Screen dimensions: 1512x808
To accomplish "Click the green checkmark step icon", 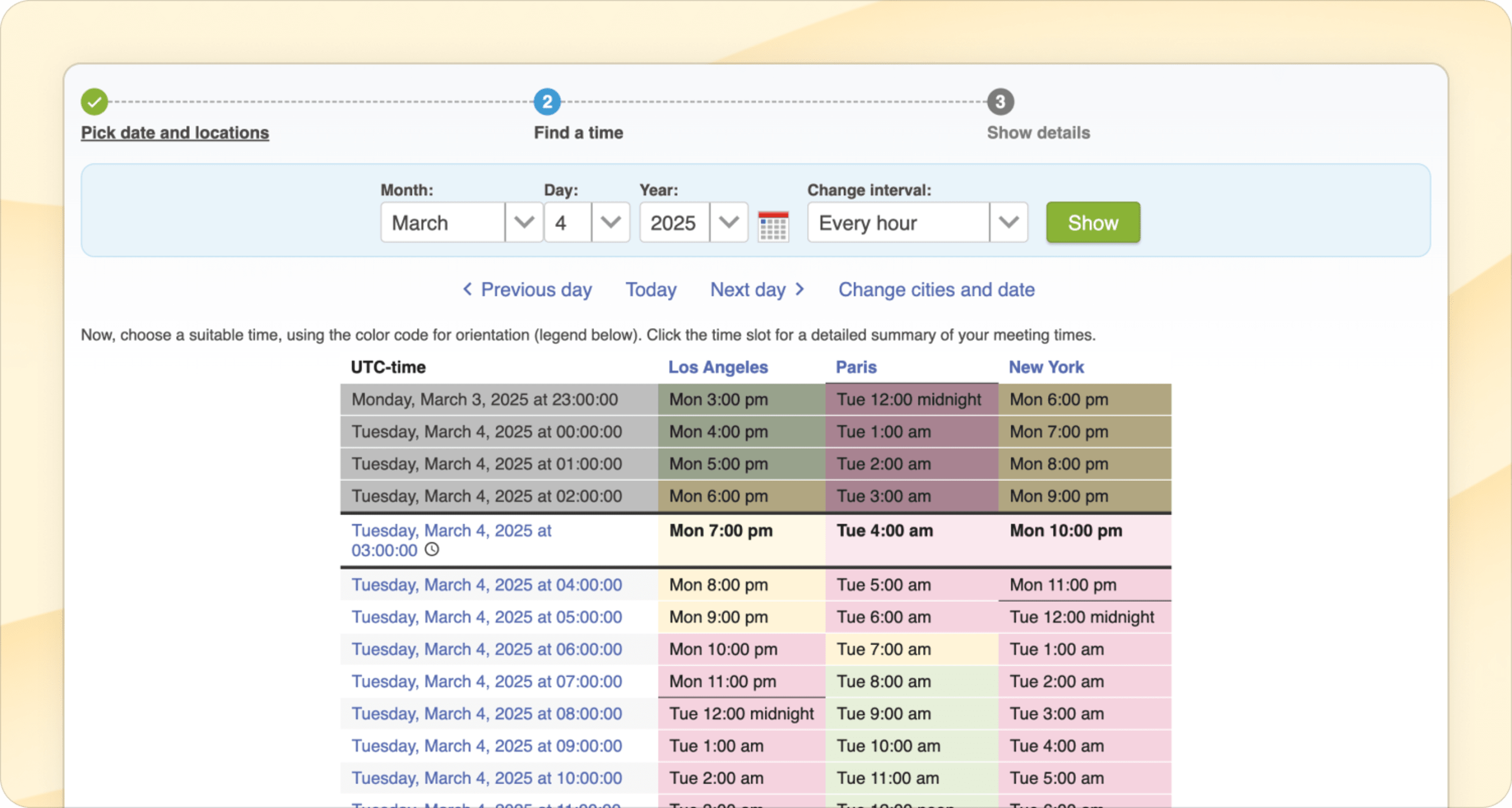I will point(94,102).
